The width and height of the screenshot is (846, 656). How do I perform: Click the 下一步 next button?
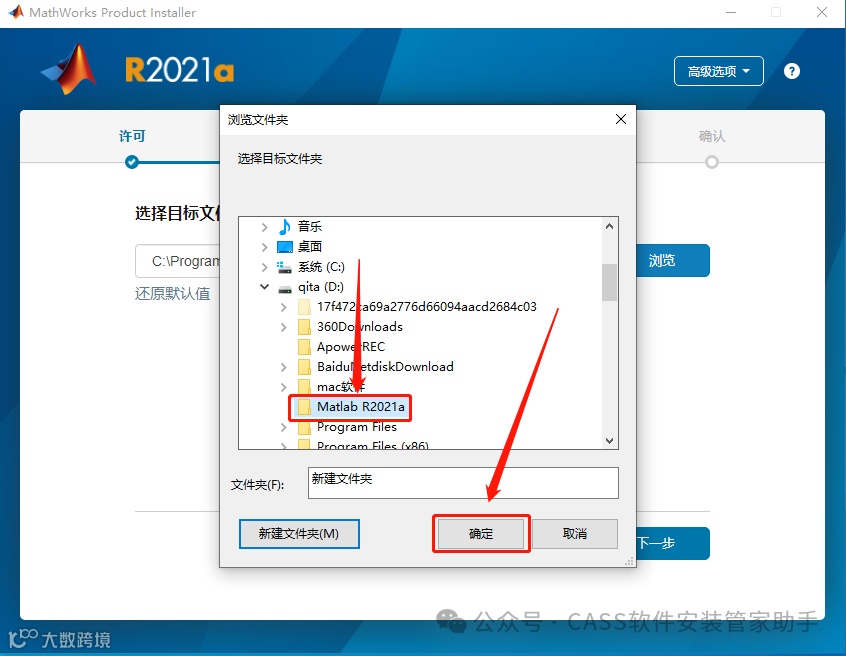[x=673, y=543]
